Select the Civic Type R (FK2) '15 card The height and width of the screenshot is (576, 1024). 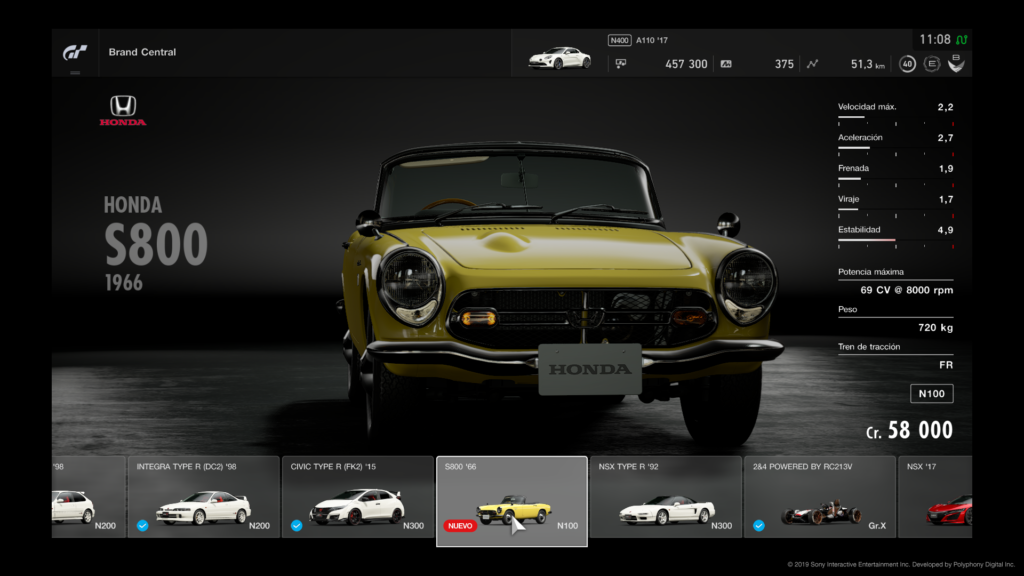[358, 497]
